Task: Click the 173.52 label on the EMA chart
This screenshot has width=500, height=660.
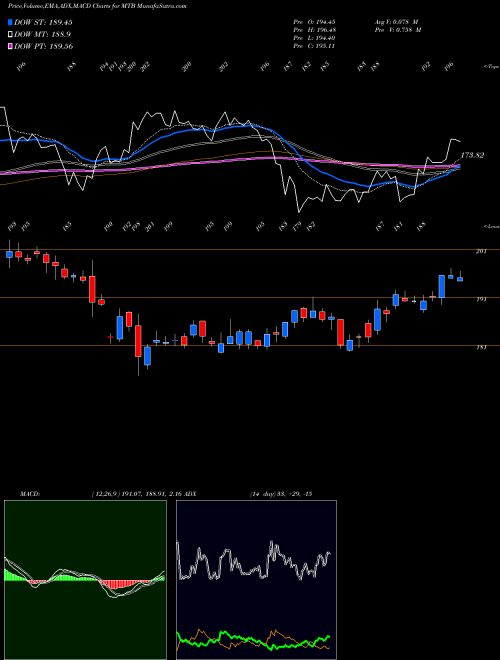Action: point(472,155)
